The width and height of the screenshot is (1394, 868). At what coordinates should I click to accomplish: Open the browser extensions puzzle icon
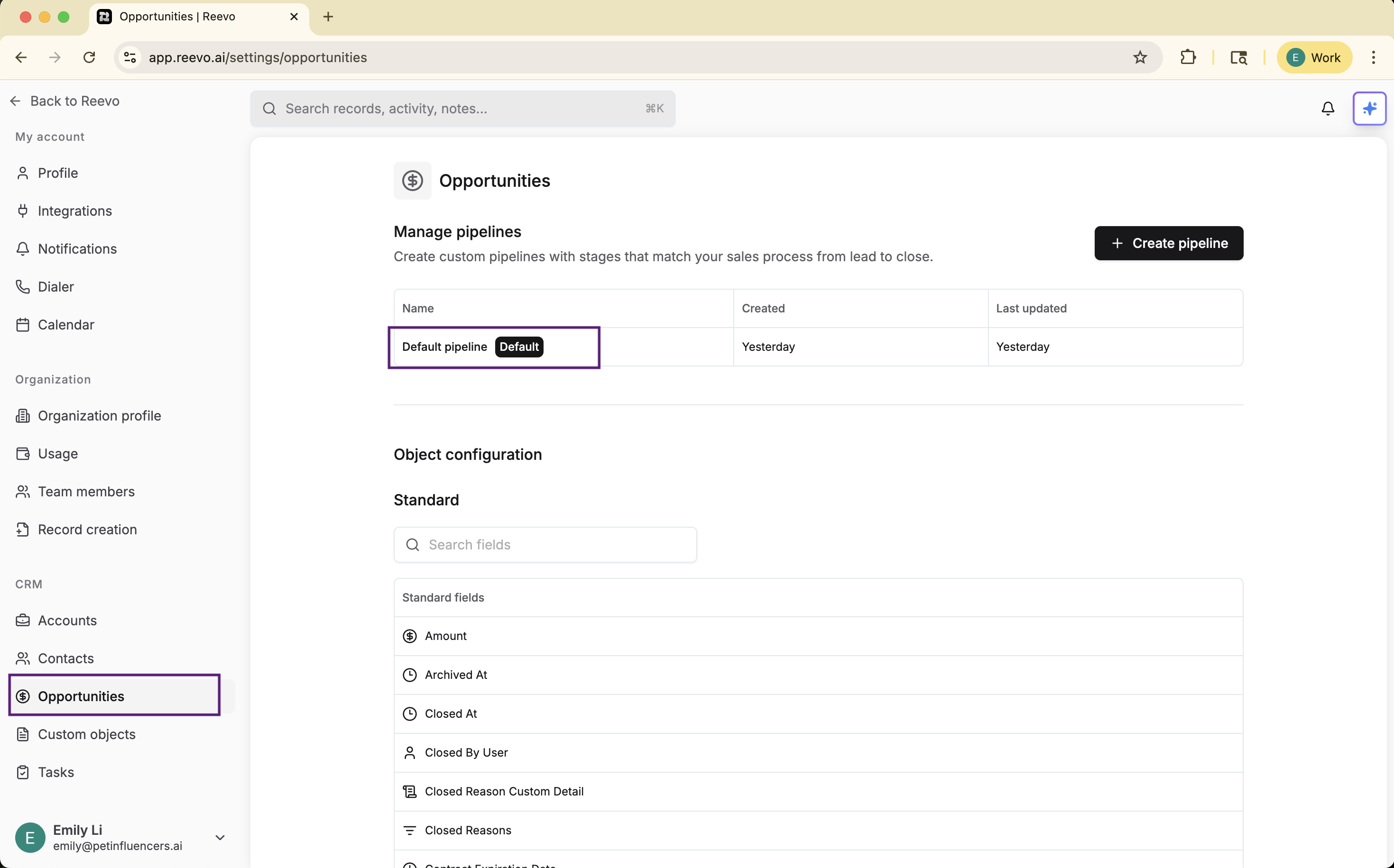click(x=1187, y=57)
